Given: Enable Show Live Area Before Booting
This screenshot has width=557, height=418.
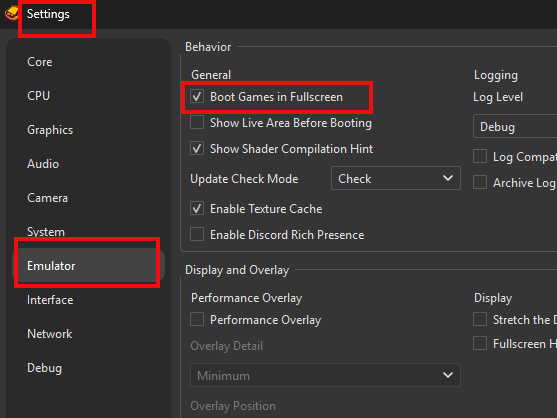Looking at the screenshot, I should pos(197,123).
